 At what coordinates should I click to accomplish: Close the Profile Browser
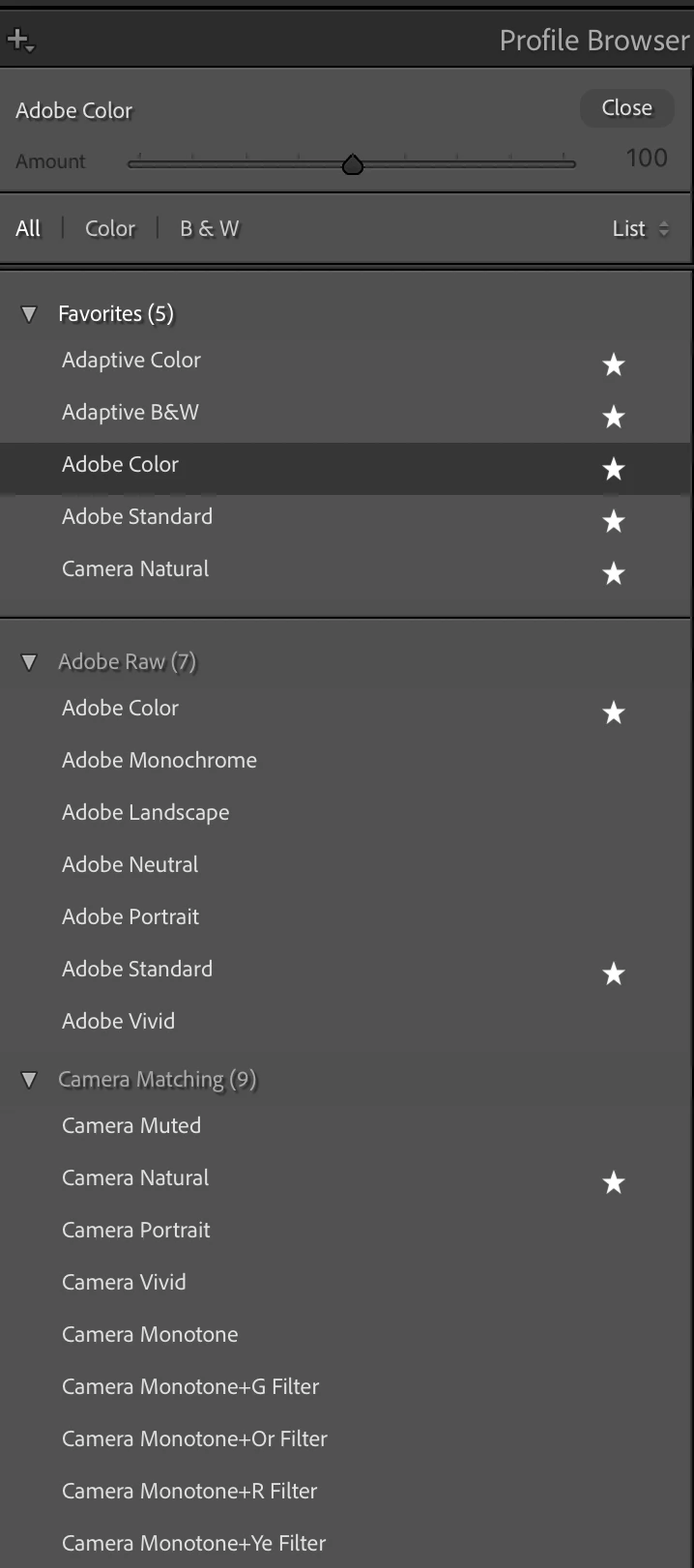coord(626,108)
